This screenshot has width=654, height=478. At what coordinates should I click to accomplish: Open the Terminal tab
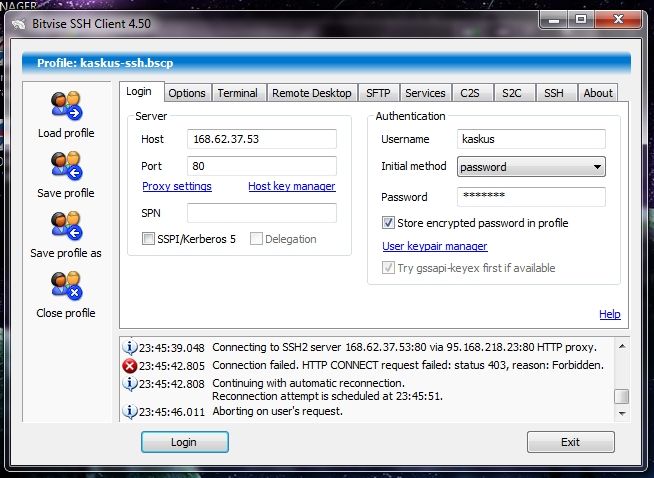pos(238,93)
